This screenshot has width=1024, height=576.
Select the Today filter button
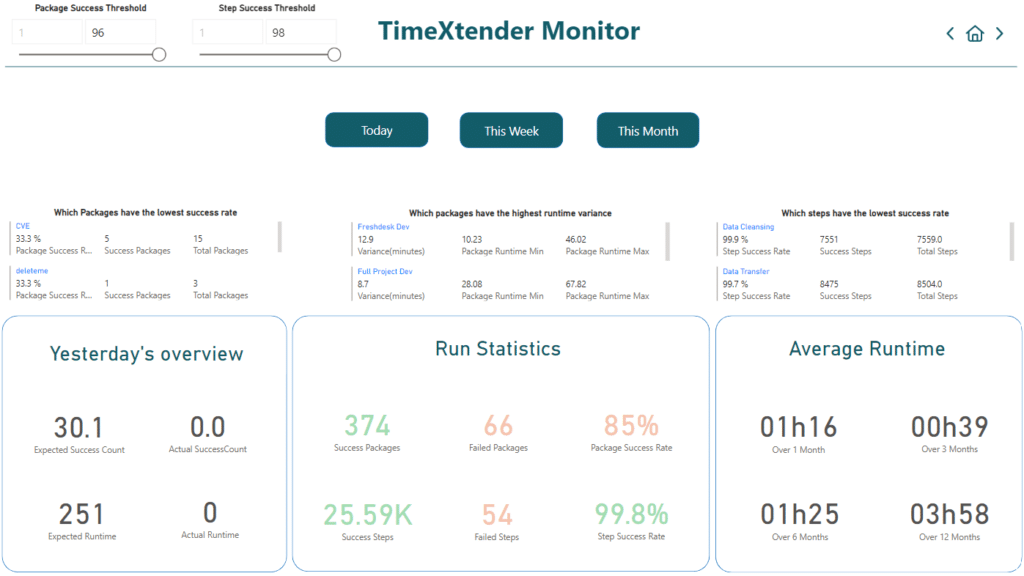(376, 129)
